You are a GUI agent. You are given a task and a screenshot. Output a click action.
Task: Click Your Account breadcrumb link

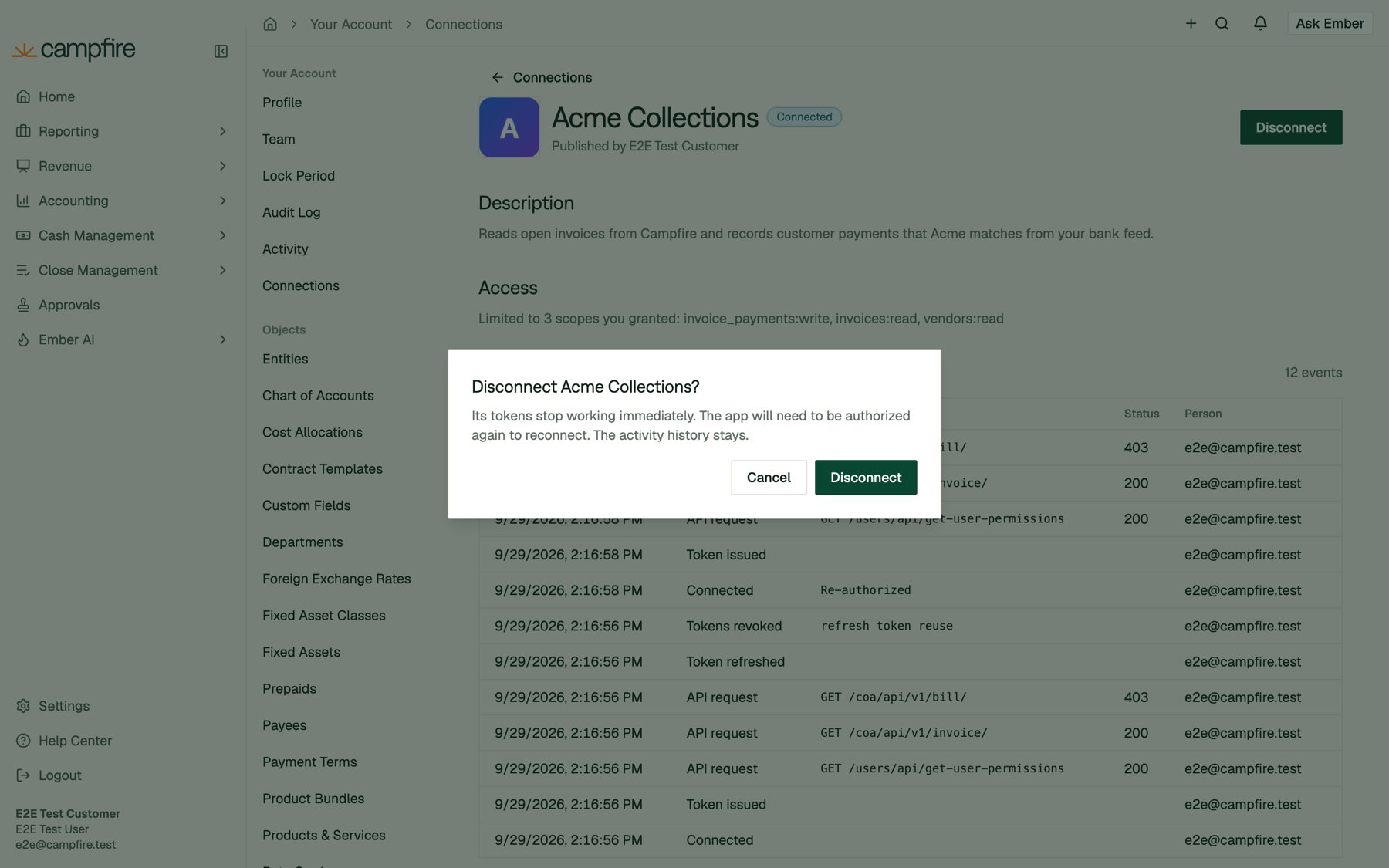pos(351,24)
